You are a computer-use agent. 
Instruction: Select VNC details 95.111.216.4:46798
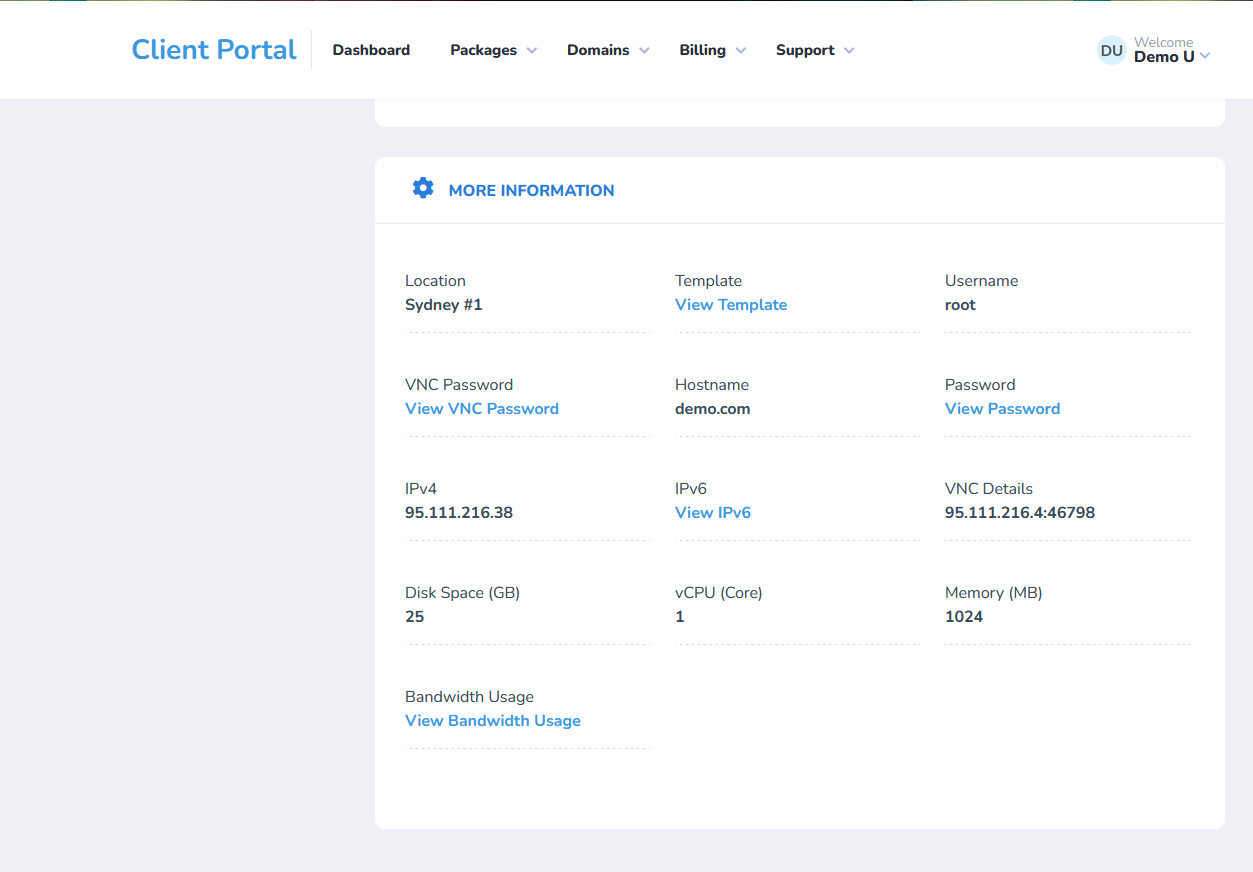(1020, 513)
